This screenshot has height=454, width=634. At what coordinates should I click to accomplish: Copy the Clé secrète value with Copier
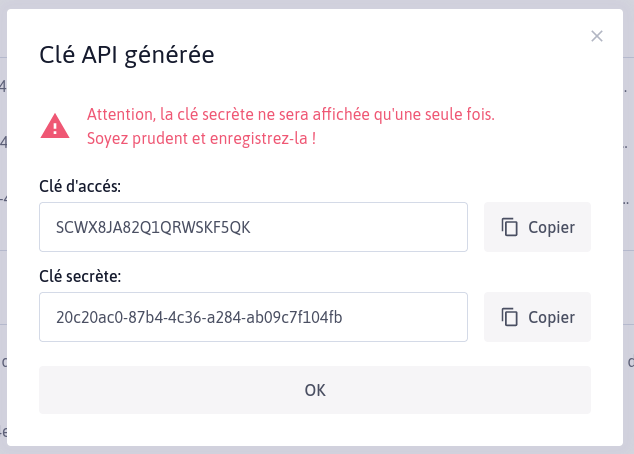click(537, 317)
